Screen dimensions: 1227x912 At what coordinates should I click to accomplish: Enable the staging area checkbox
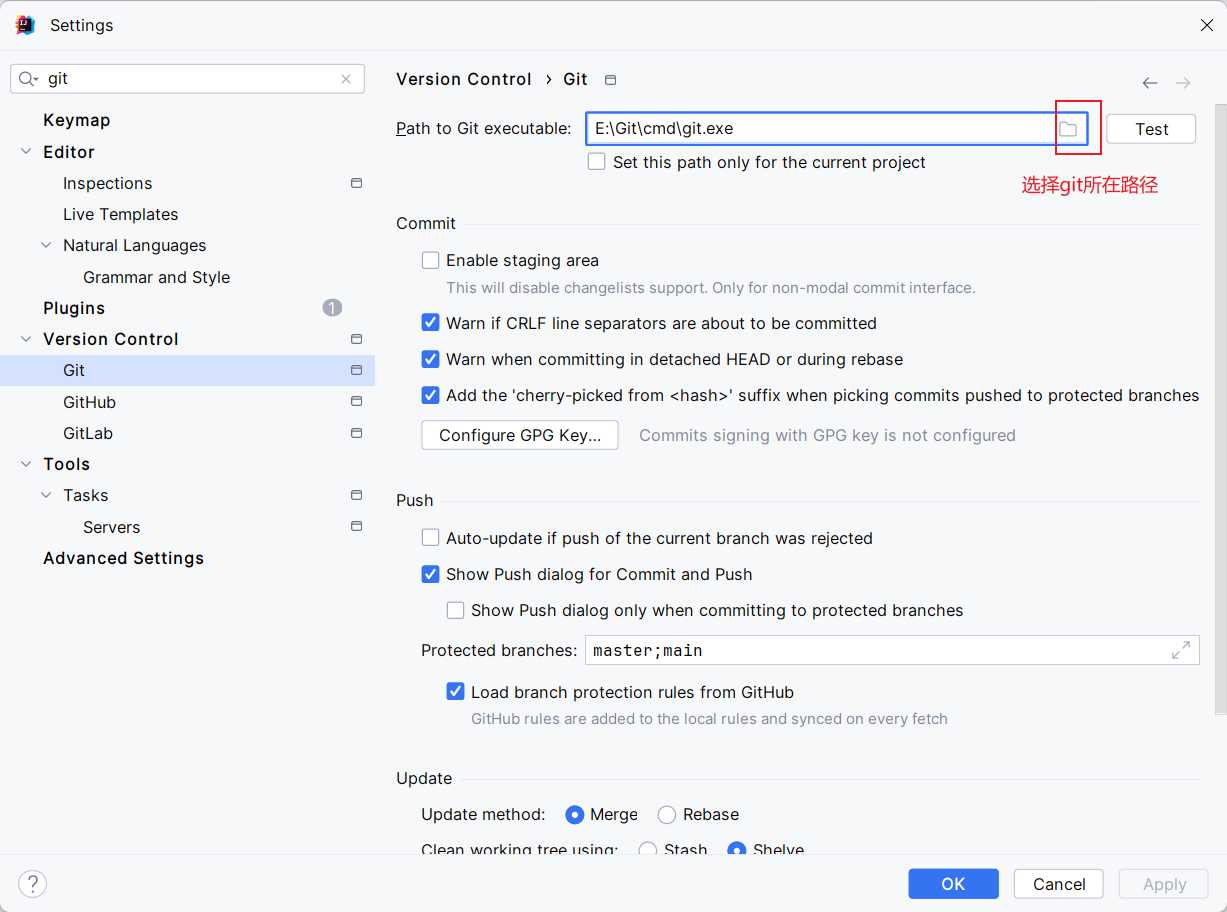(x=431, y=260)
